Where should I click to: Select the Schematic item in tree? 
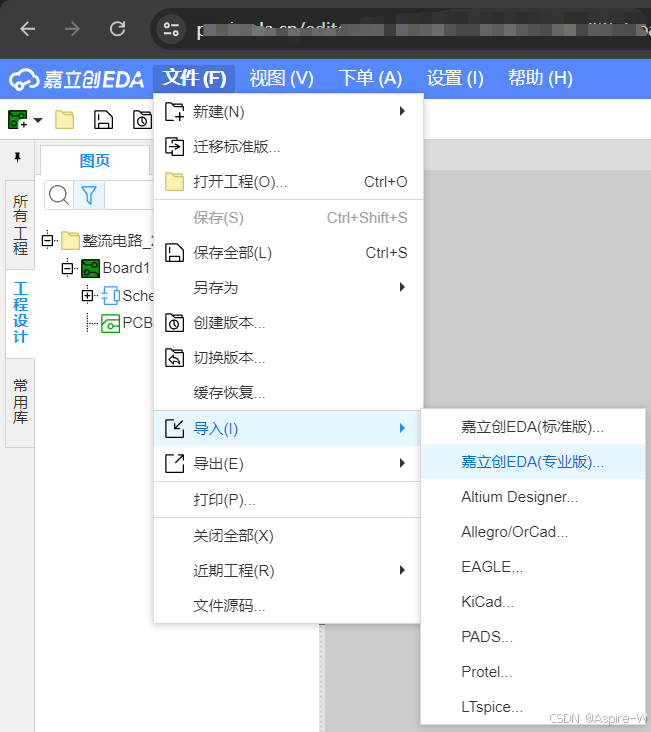coord(127,296)
